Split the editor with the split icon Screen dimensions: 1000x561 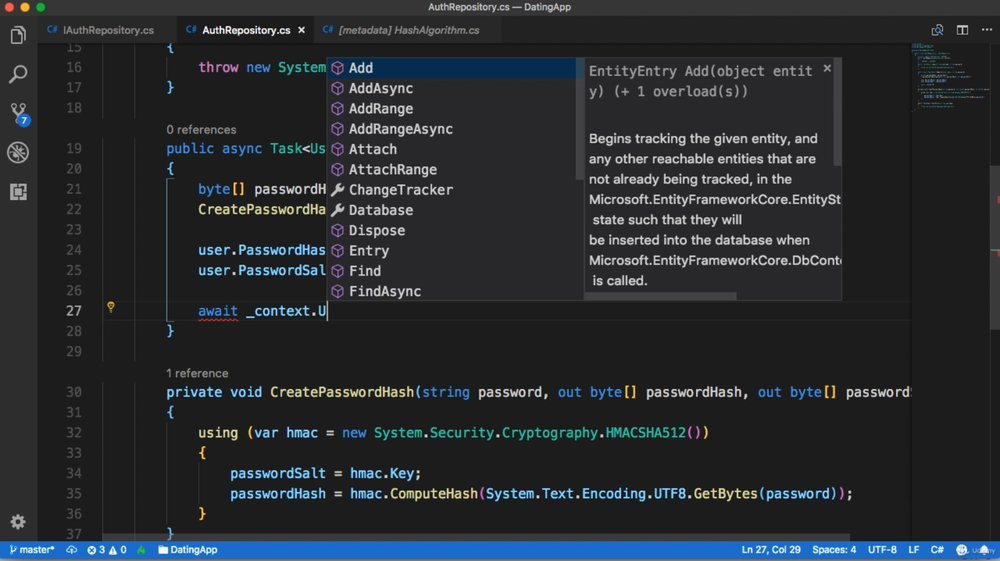click(962, 30)
